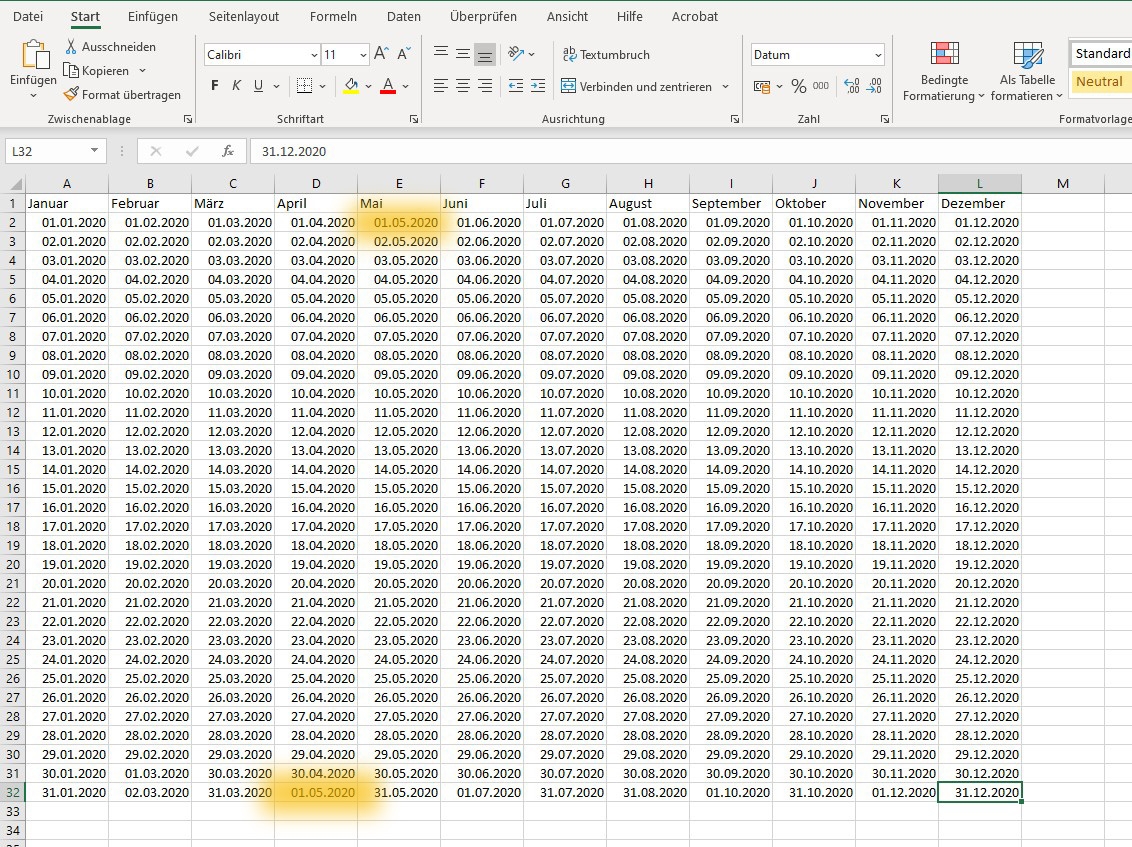
Task: Switch to the Formeln tab
Action: coord(333,16)
